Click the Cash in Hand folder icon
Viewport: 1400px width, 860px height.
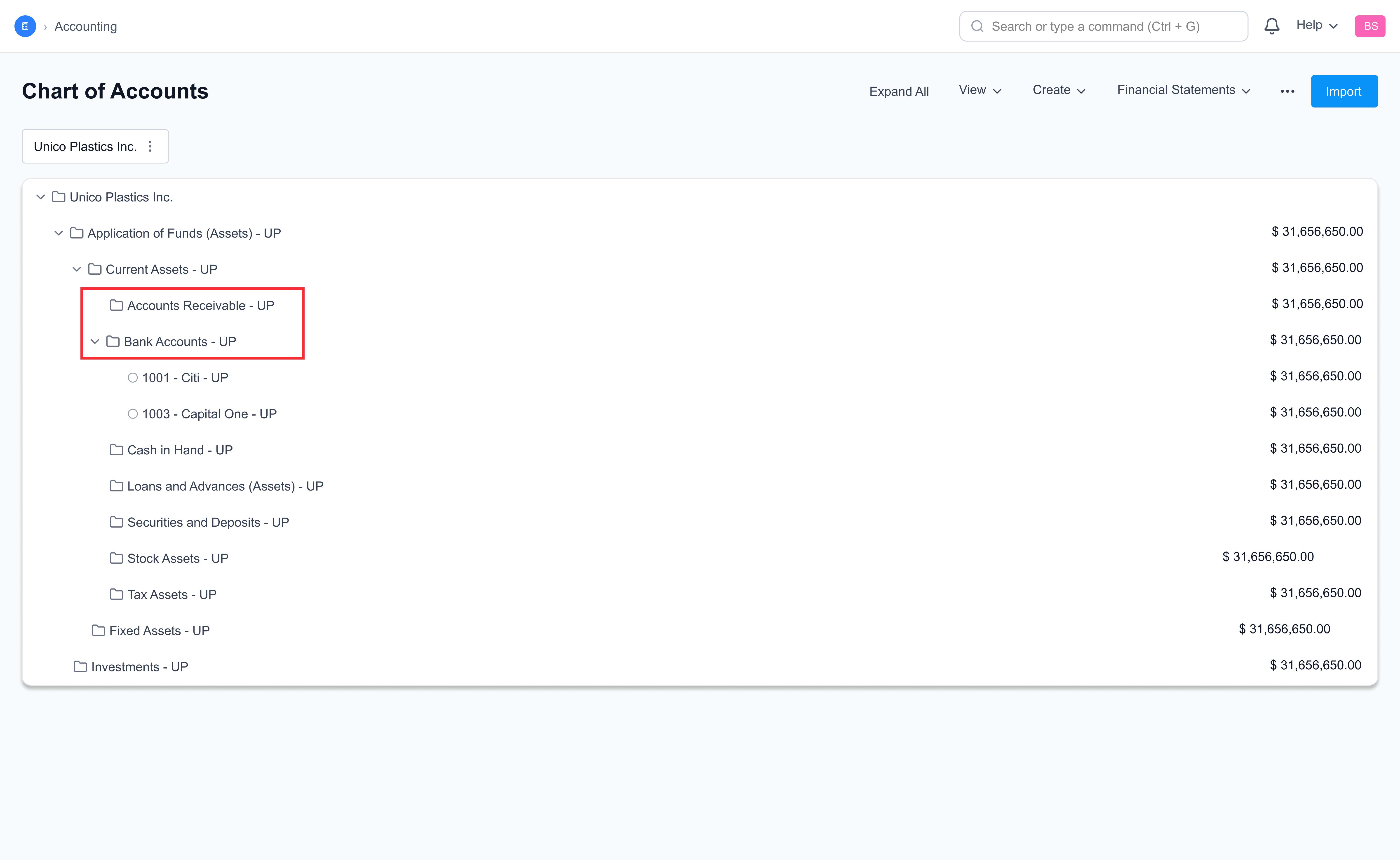[117, 450]
